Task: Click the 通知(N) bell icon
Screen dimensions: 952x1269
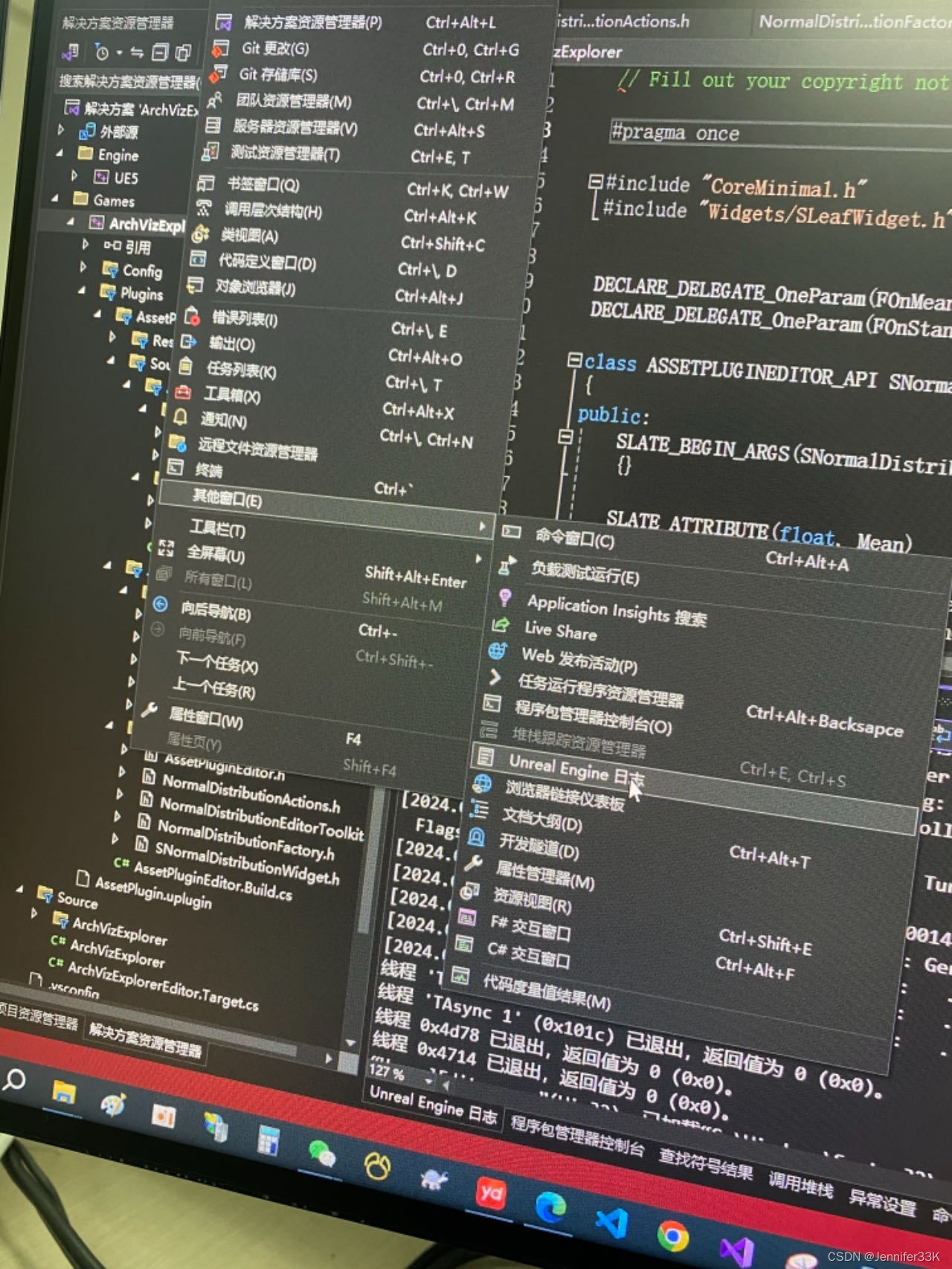Action: click(x=180, y=417)
